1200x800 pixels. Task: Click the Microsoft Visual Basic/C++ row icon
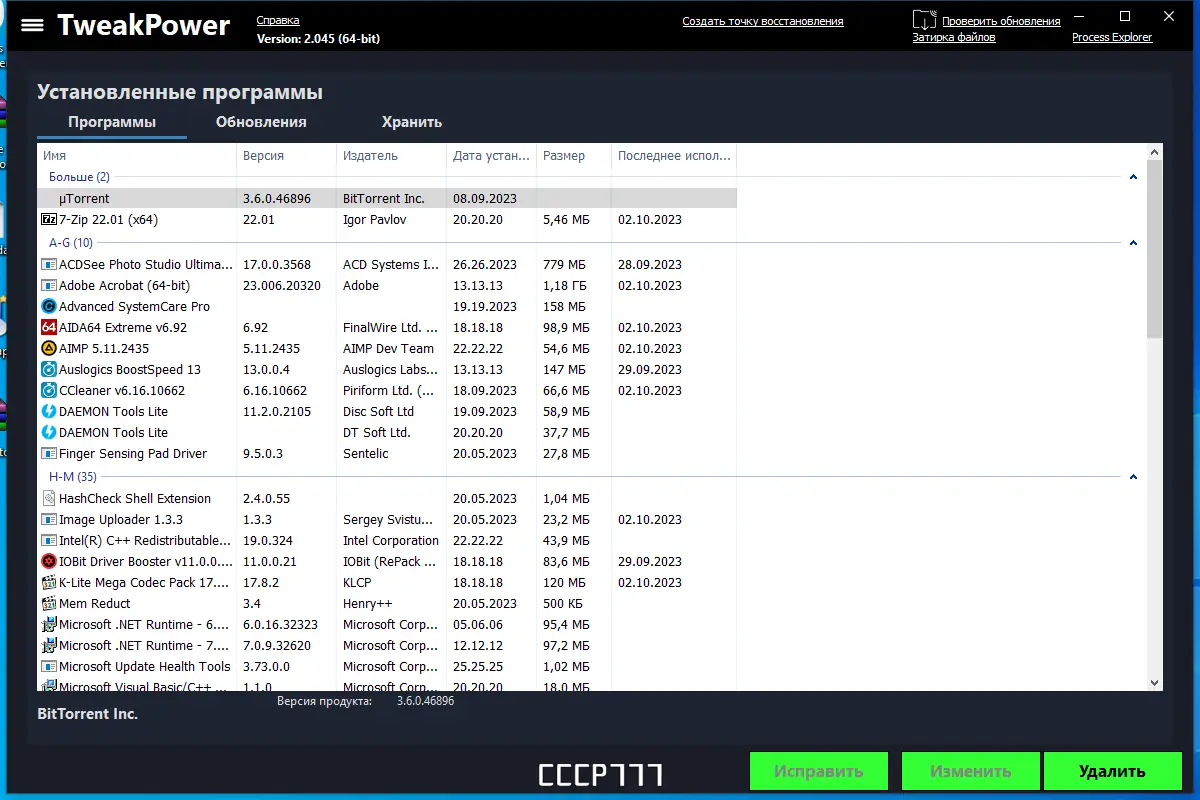tap(49, 685)
